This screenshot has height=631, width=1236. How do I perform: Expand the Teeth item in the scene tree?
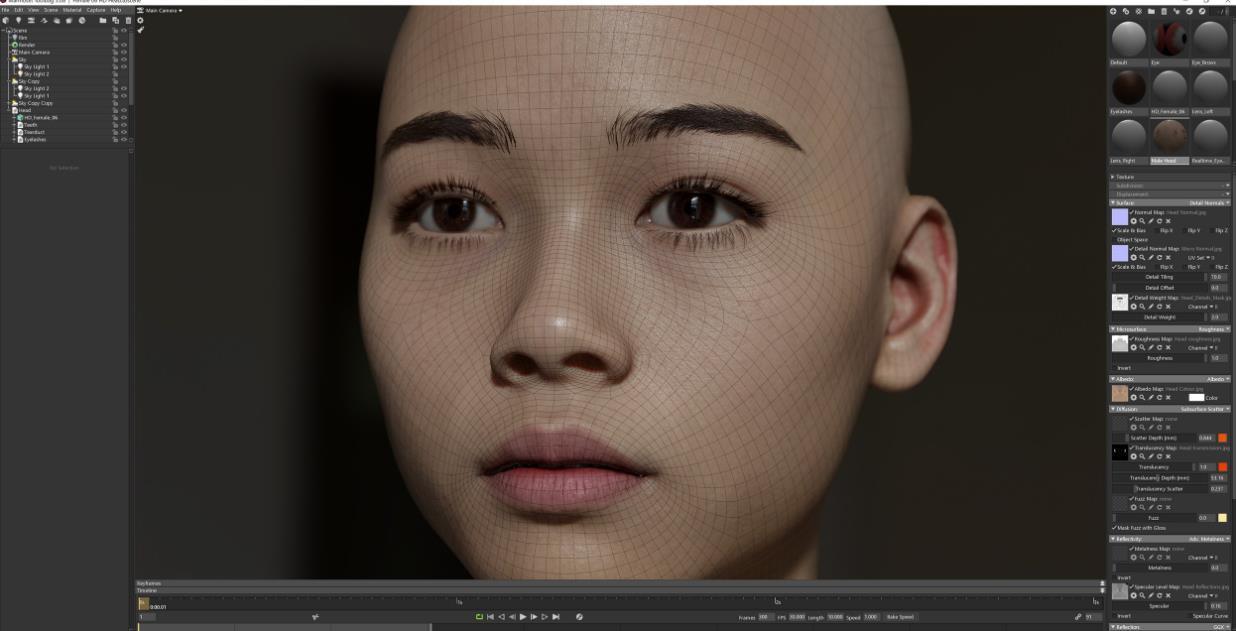[x=14, y=125]
